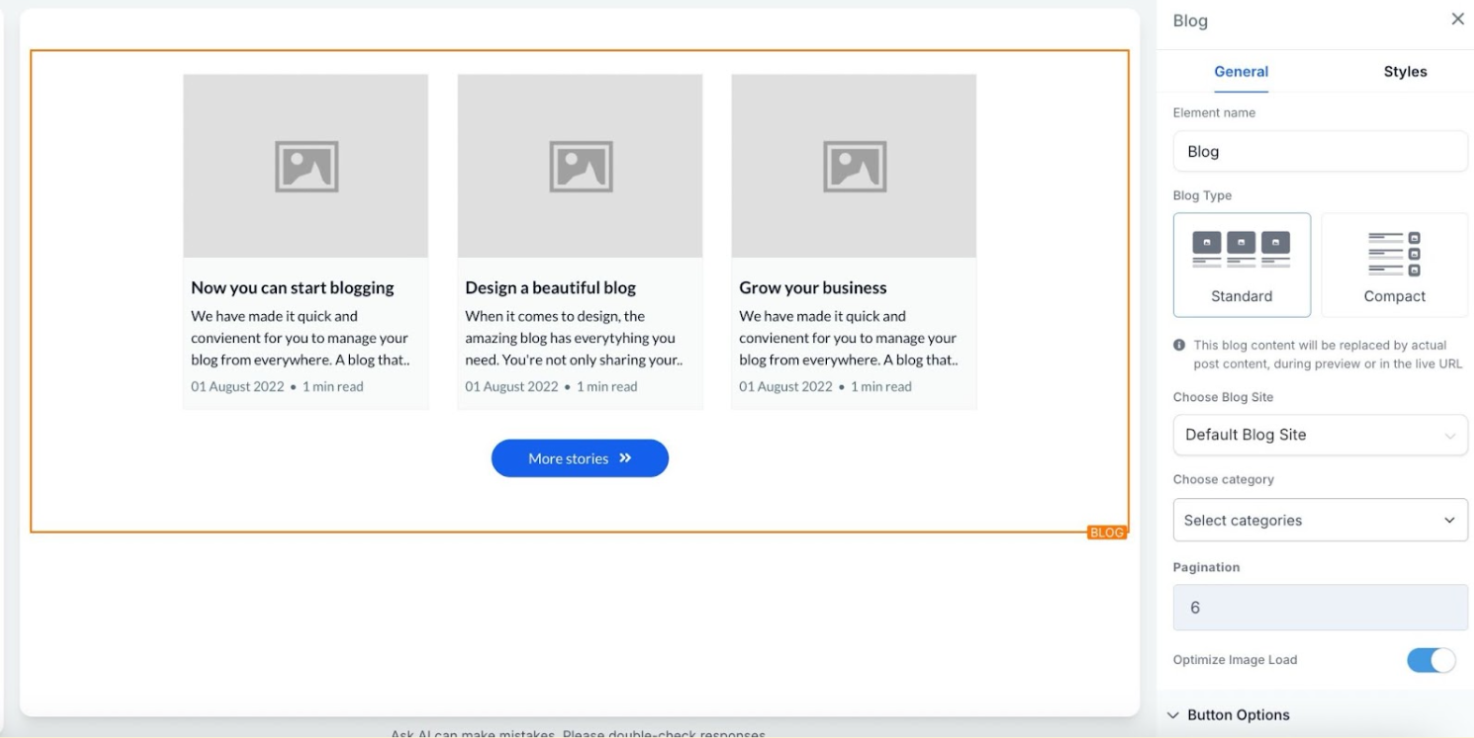Click the image placeholder icon in second post
Viewport: 1474px width, 738px height.
point(580,166)
